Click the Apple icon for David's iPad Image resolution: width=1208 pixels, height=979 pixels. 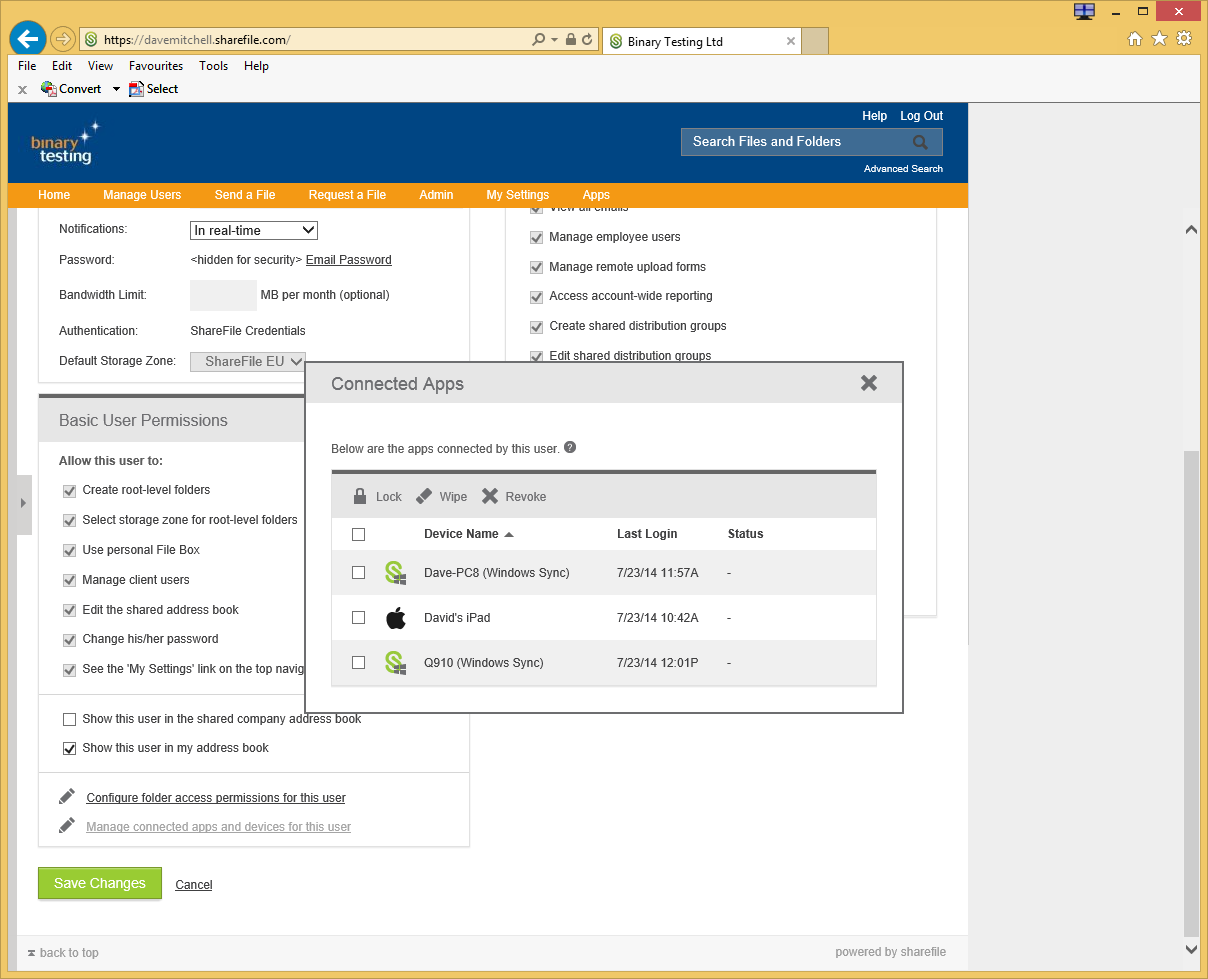coord(396,618)
